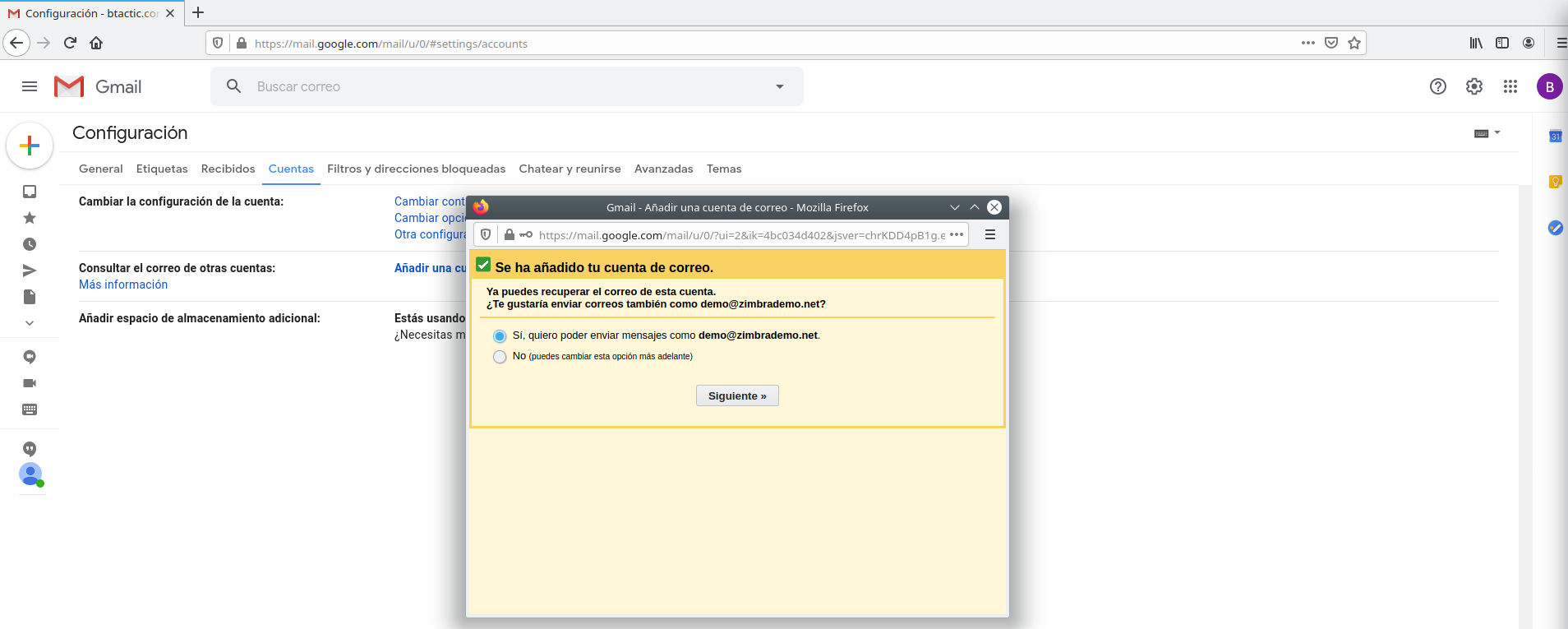Open Drafts document icon
This screenshot has width=1568, height=629.
(x=30, y=297)
